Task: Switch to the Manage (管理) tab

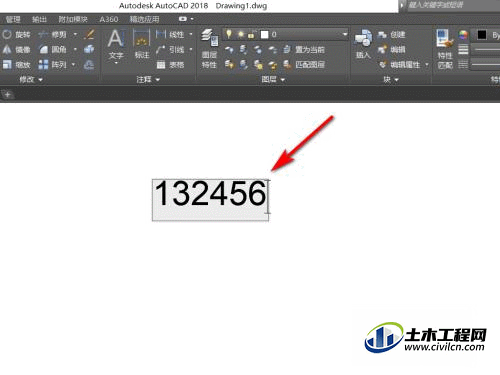Action: point(13,19)
